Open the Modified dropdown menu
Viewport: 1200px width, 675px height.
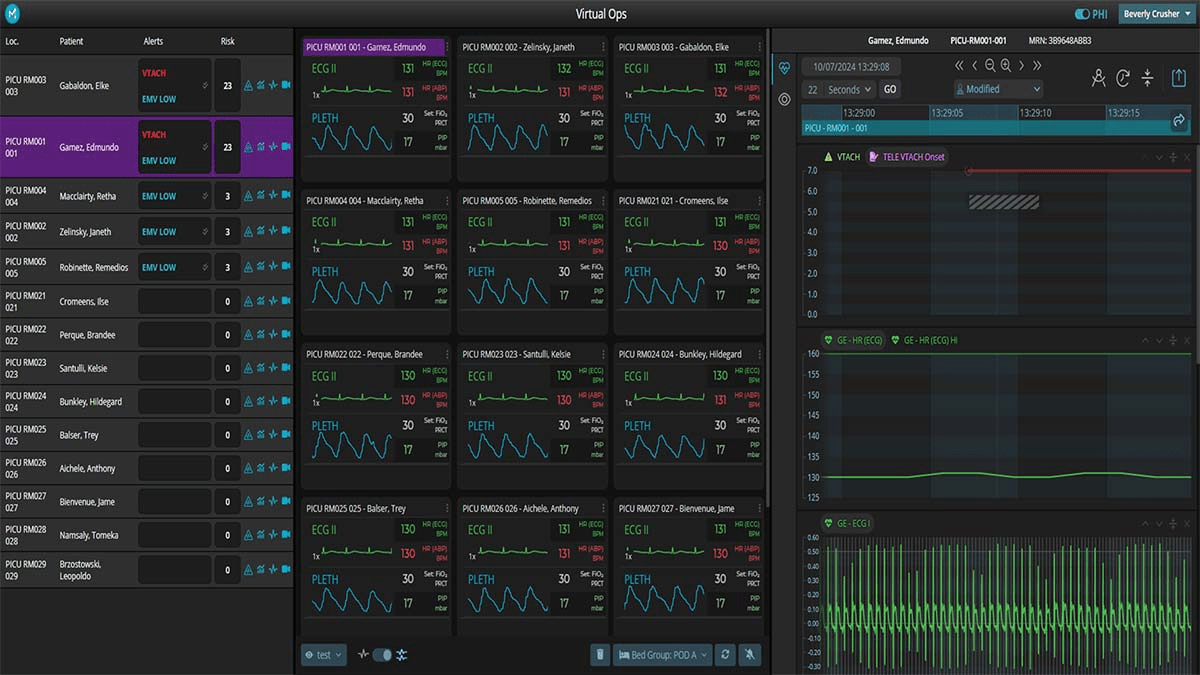click(x=997, y=89)
